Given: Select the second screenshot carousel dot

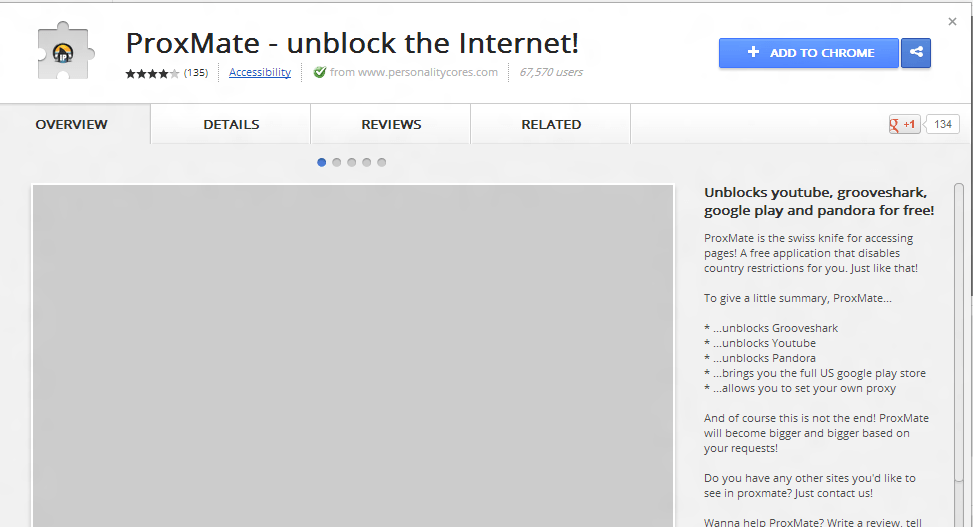Looking at the screenshot, I should (x=336, y=163).
